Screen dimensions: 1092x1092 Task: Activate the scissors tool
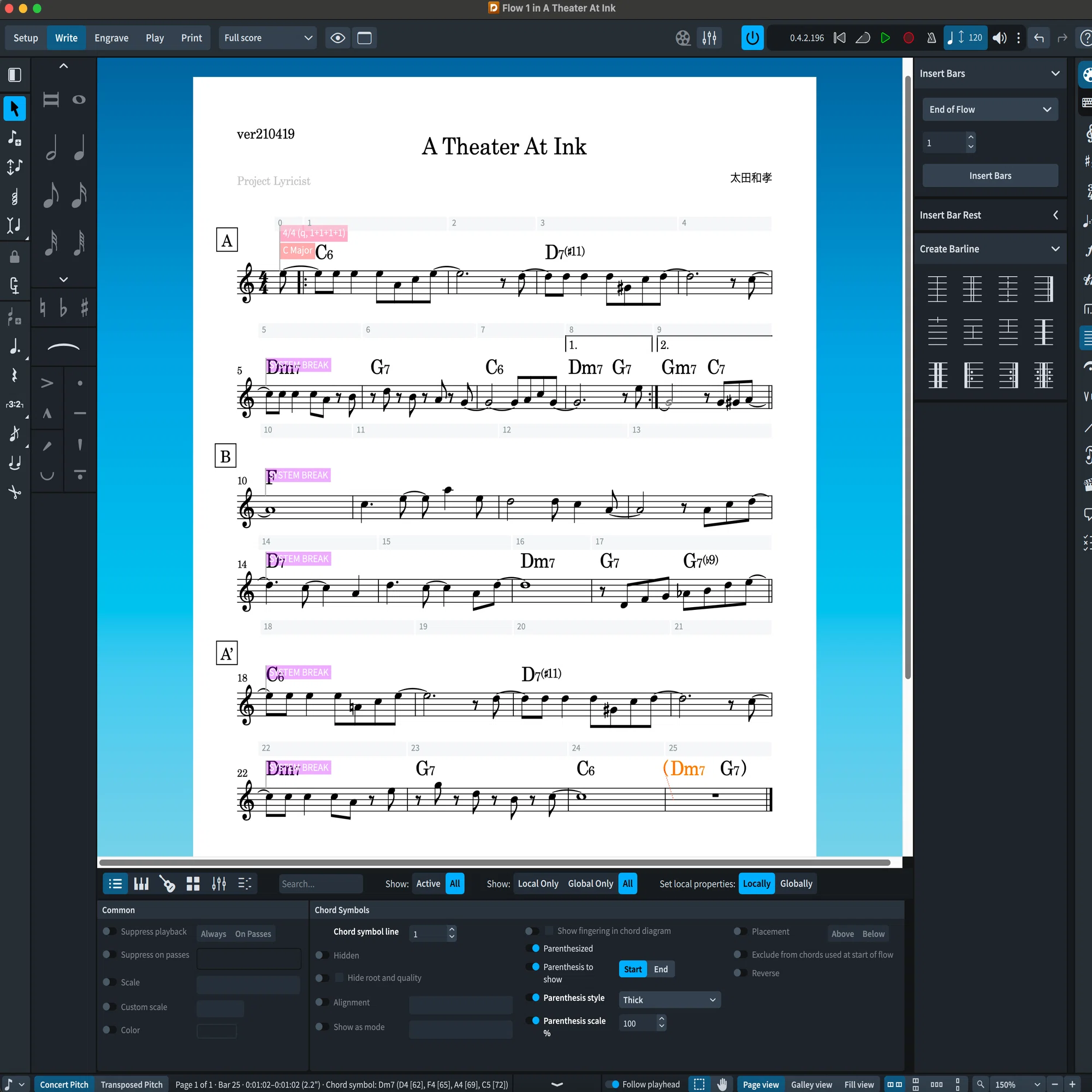[15, 492]
